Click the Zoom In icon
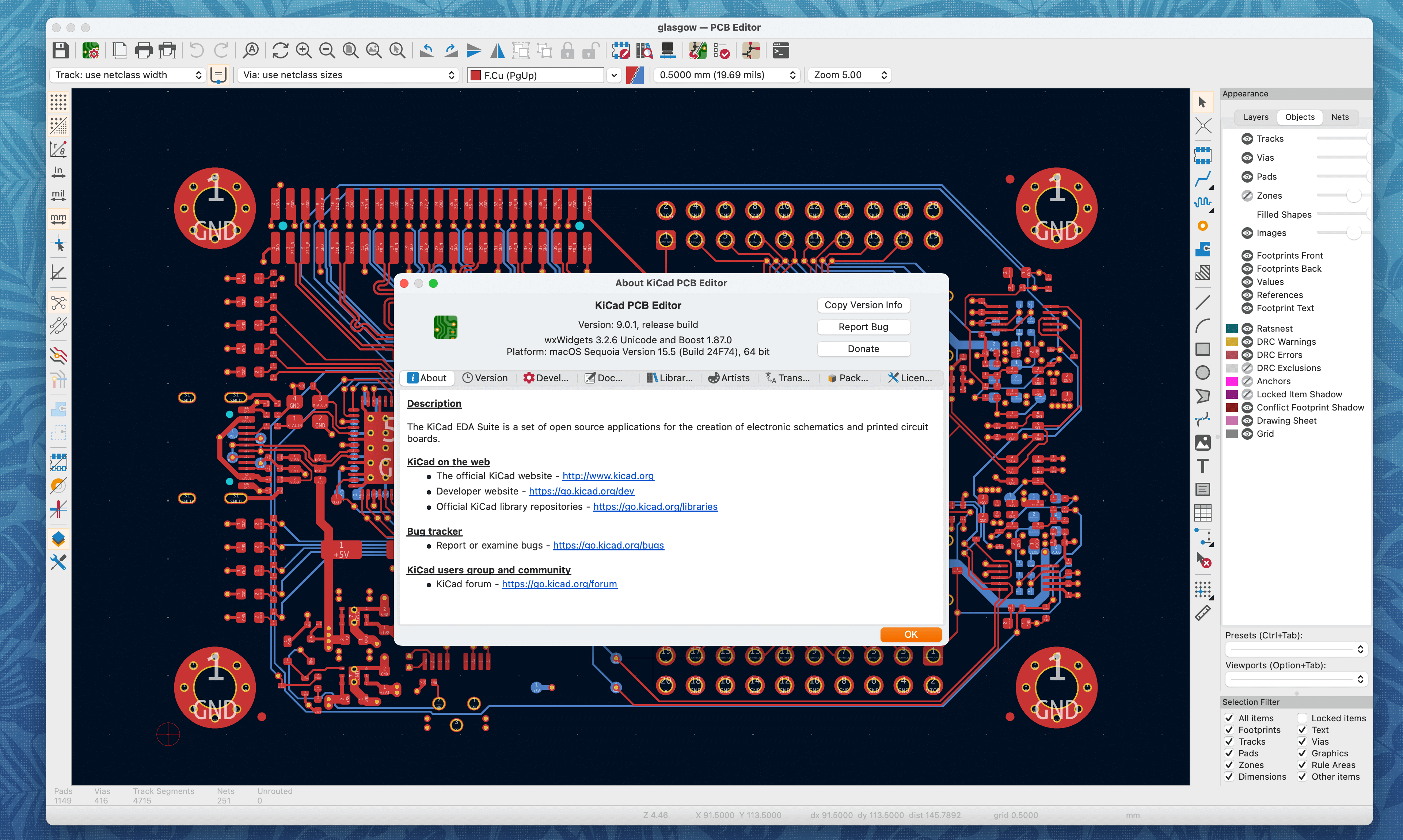This screenshot has height=840, width=1403. 304,51
